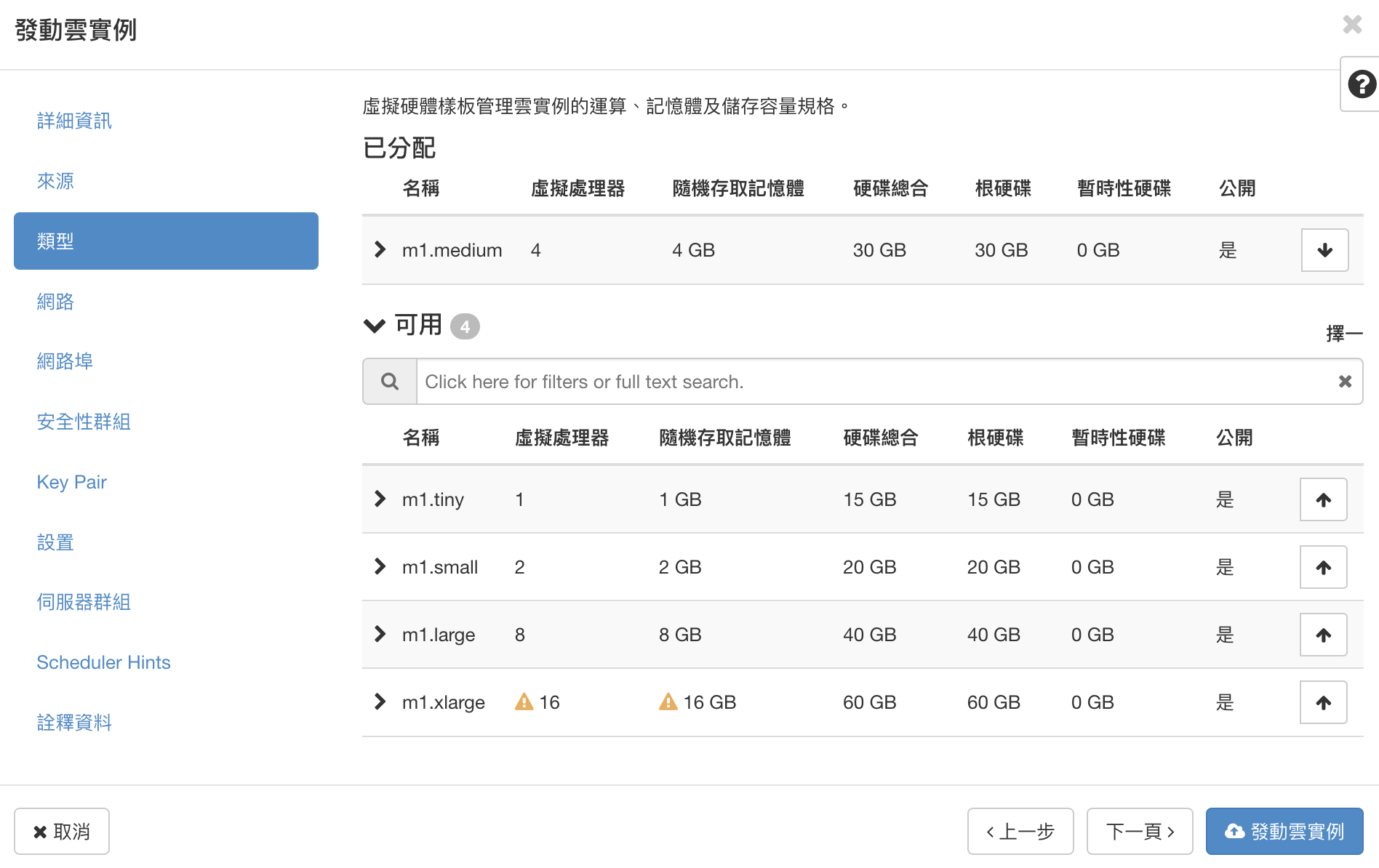Allocate m1.large flavor with up arrow
Screen dimensions: 1379x868
(x=1322, y=635)
